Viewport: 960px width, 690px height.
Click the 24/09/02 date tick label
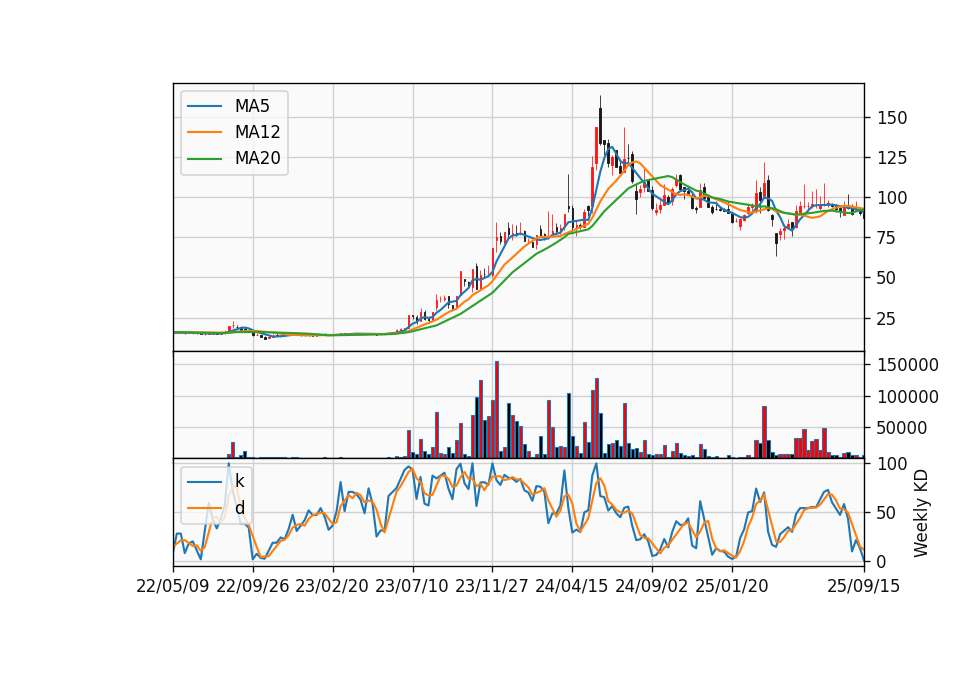coord(651,586)
